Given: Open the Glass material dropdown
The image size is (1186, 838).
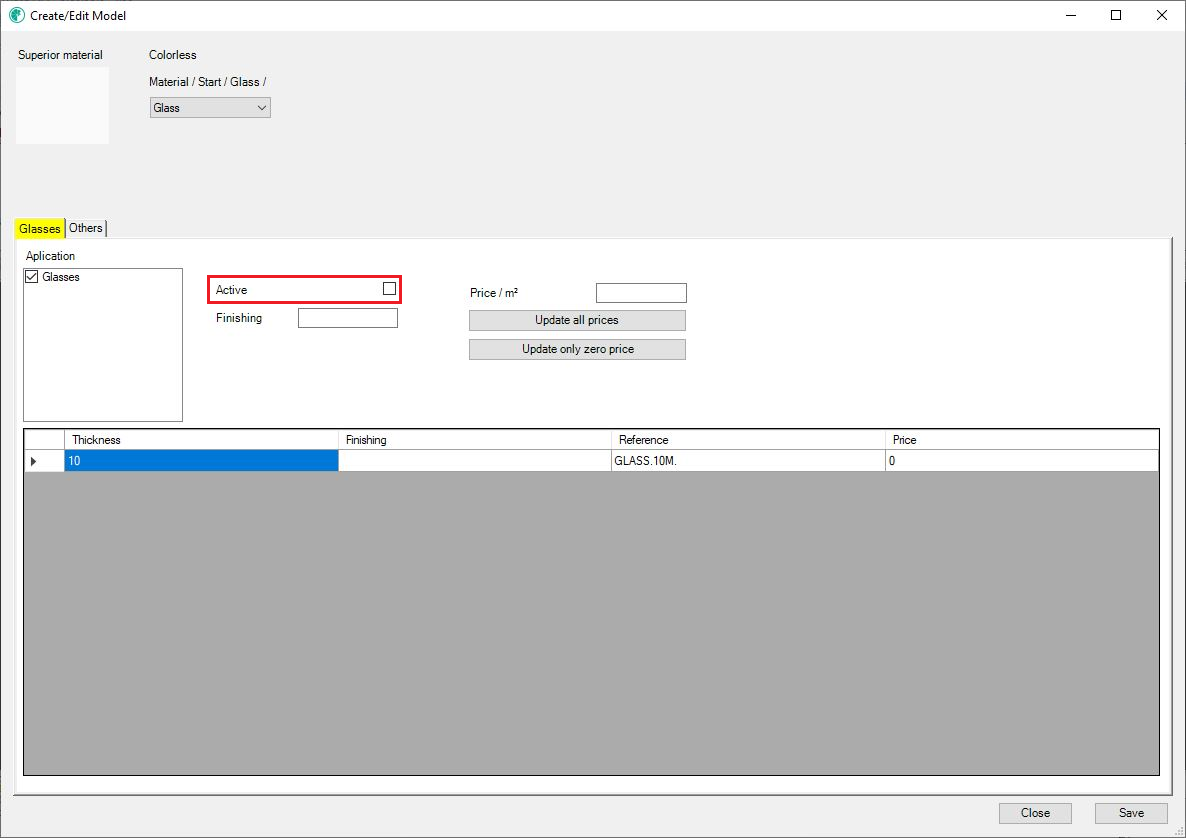Looking at the screenshot, I should (x=210, y=107).
